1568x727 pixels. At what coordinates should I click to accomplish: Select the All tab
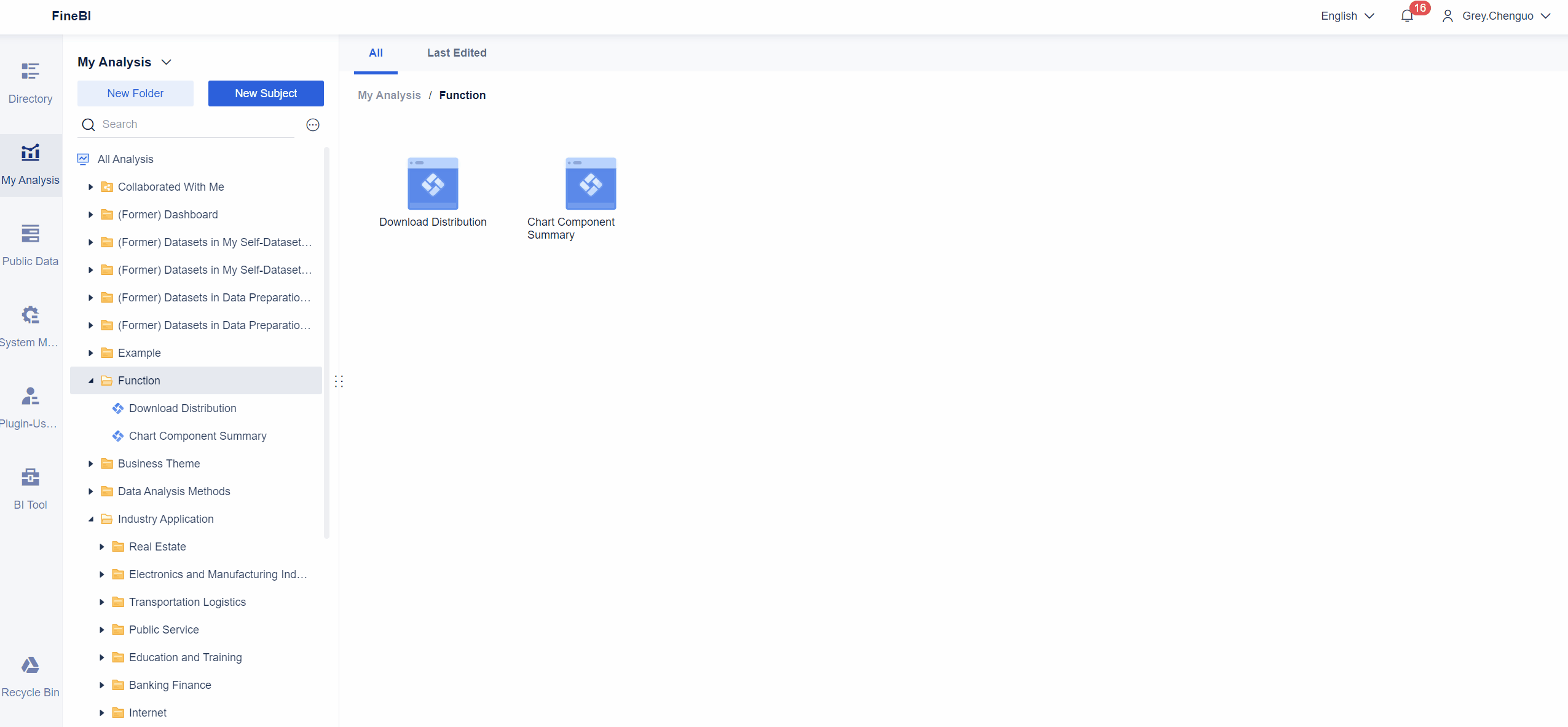[x=376, y=53]
